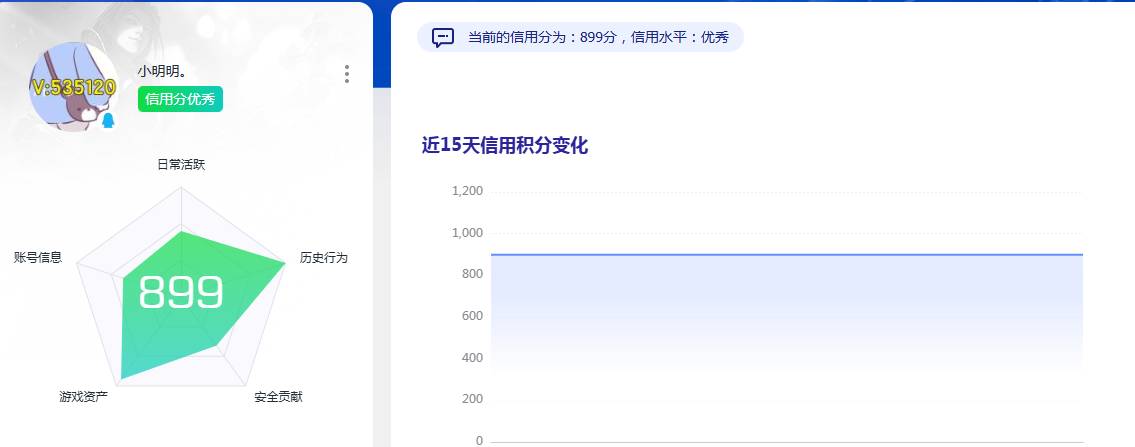
Task: Click the V:535120 overlay text
Action: click(73, 88)
